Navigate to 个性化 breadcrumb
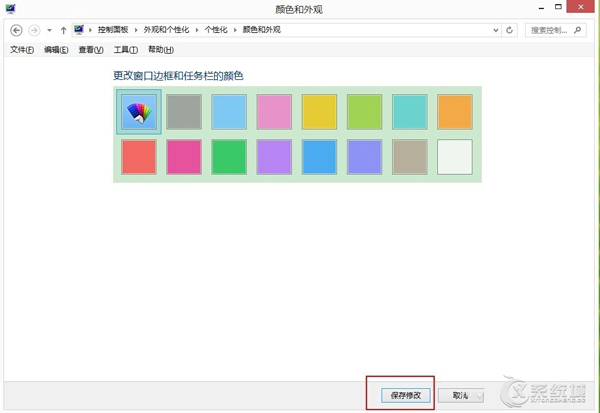The height and width of the screenshot is (413, 600). 216,30
